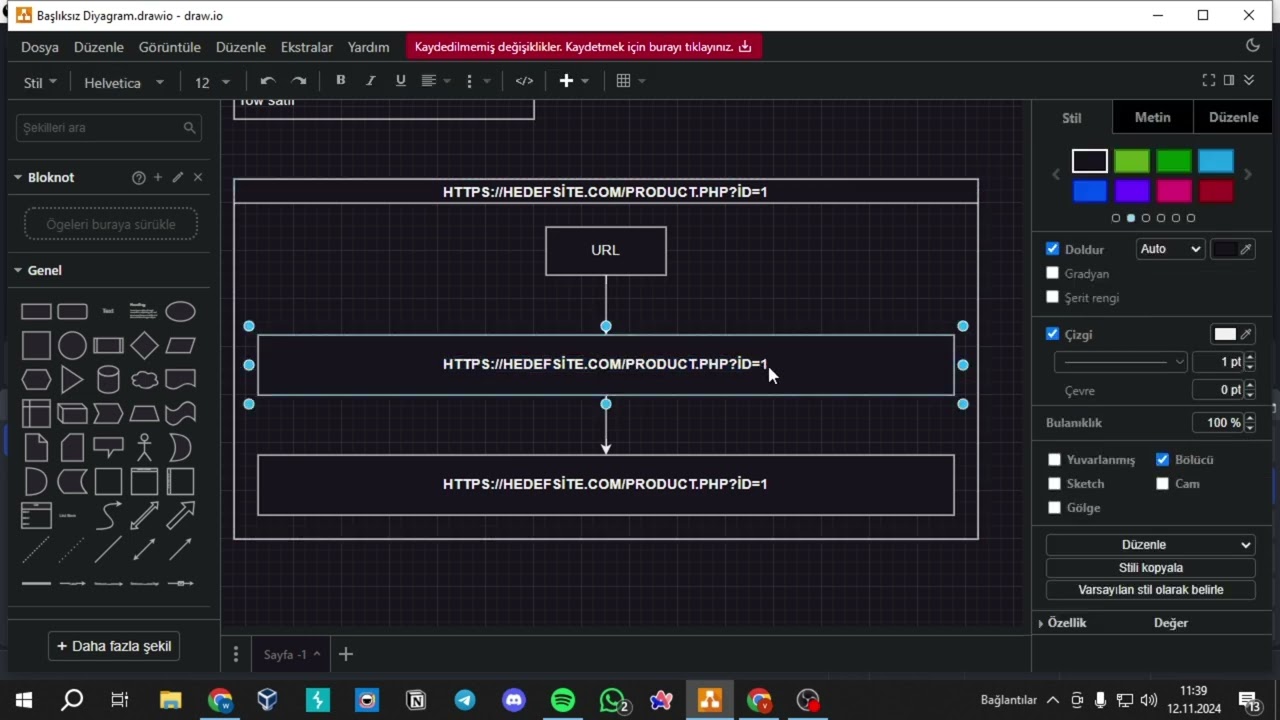The image size is (1280, 720).
Task: Switch to the Metin tab
Action: click(x=1152, y=117)
